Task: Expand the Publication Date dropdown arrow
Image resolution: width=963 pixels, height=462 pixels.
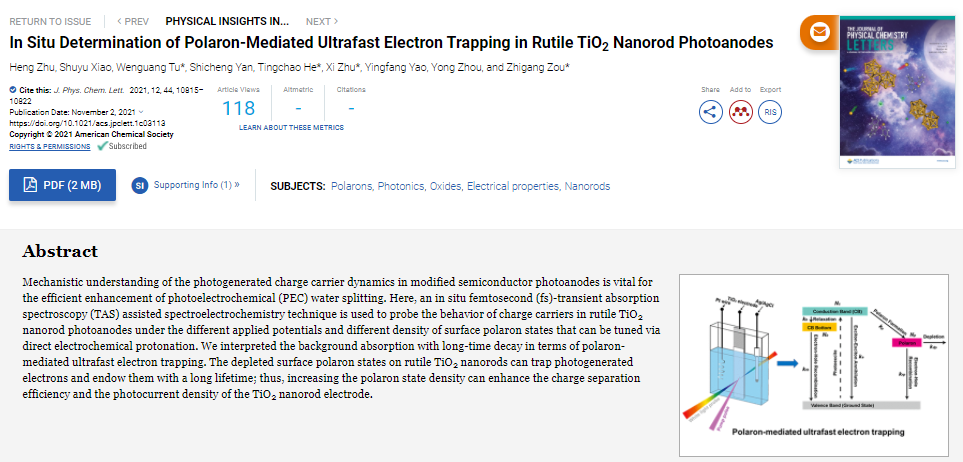Action: 141,112
